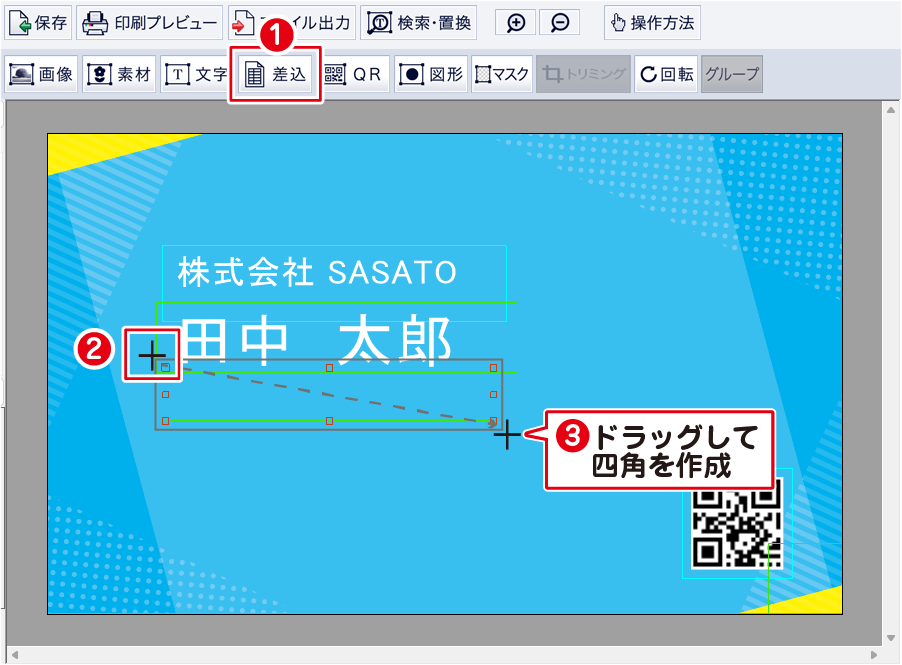Click the 保存 save button

[39, 23]
